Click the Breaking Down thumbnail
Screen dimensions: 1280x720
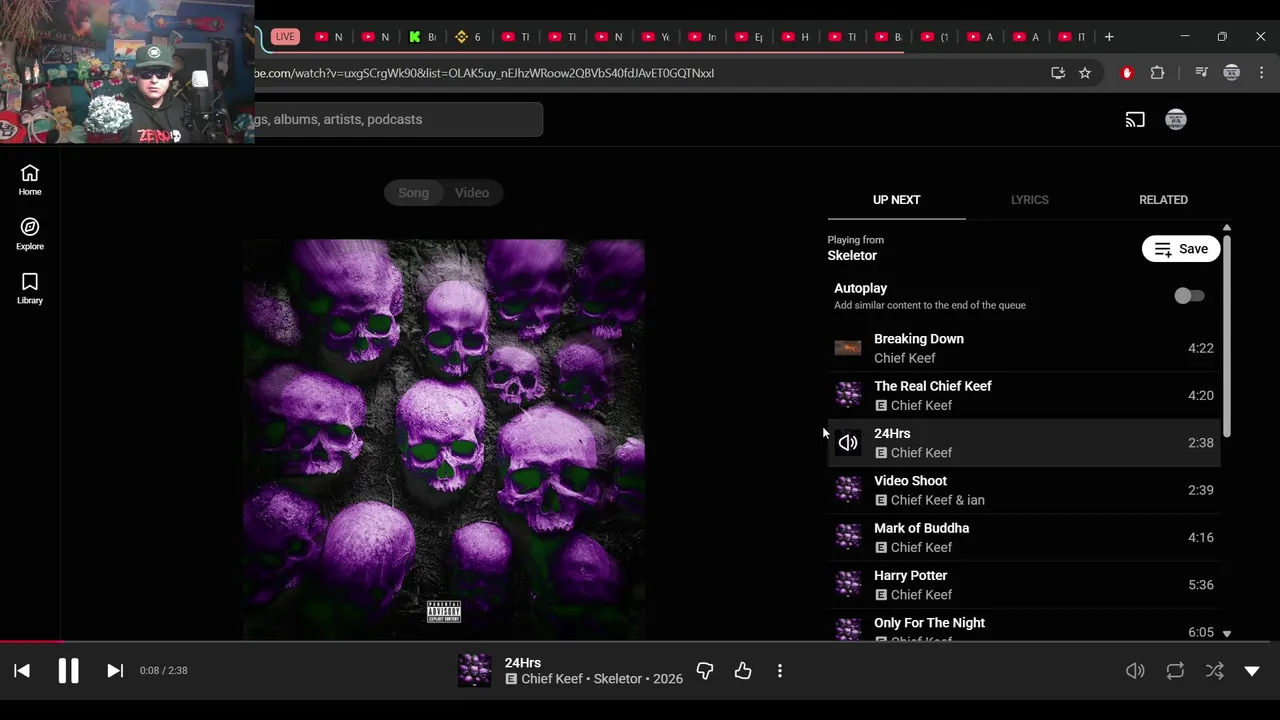coord(848,348)
